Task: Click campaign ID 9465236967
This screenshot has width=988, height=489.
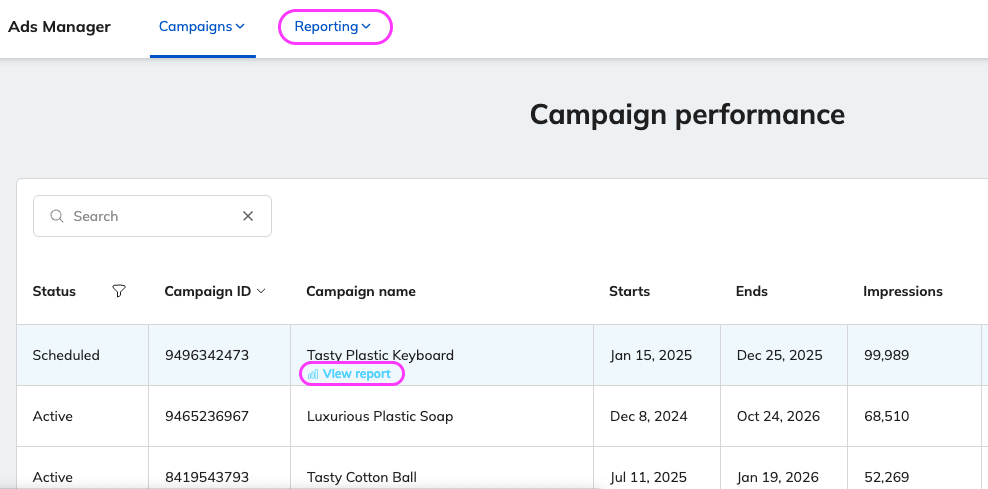Action: tap(206, 416)
